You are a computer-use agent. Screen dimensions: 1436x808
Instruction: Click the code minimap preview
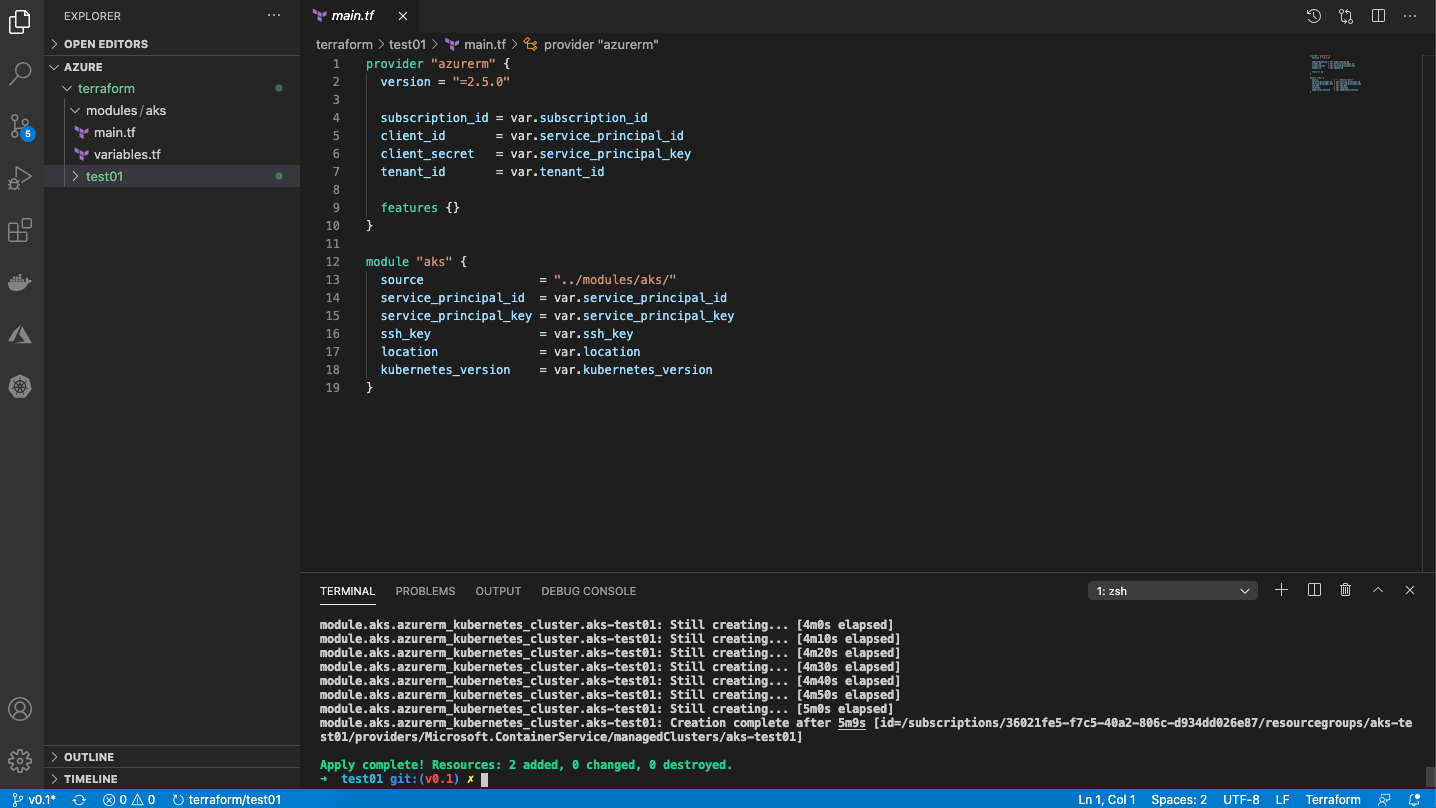tap(1335, 74)
